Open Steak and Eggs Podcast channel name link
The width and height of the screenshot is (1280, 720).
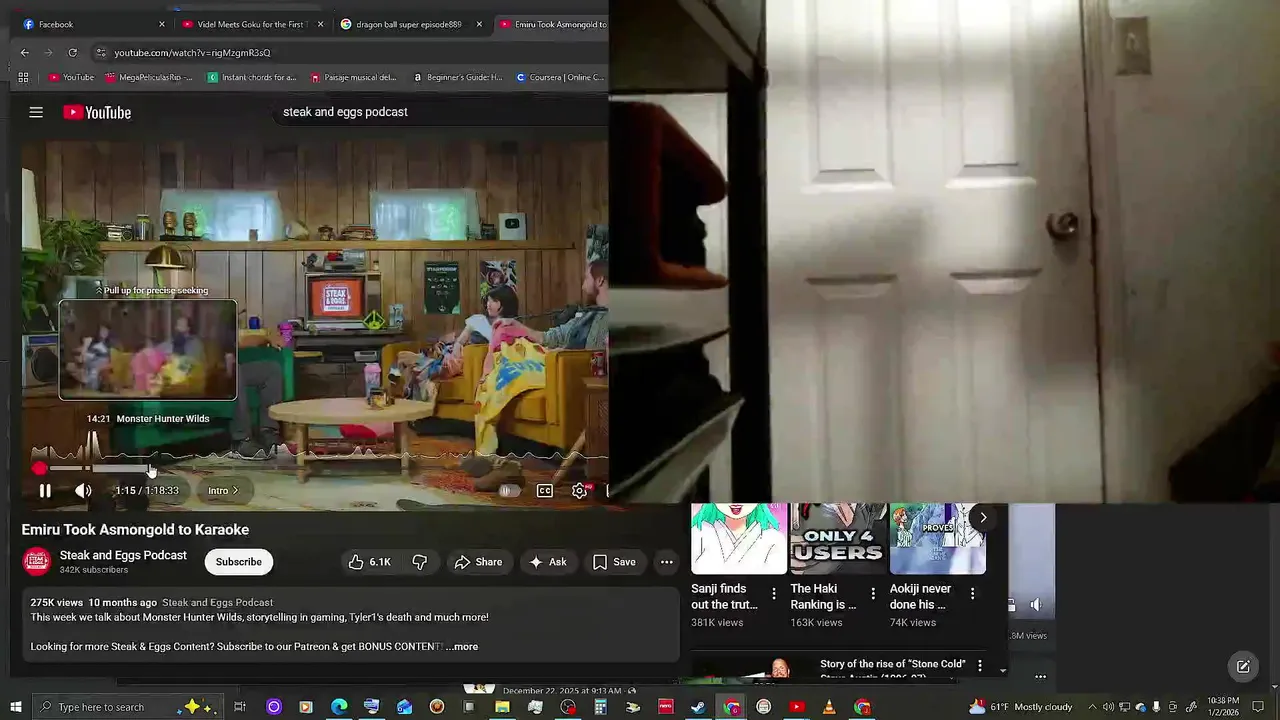pos(123,555)
